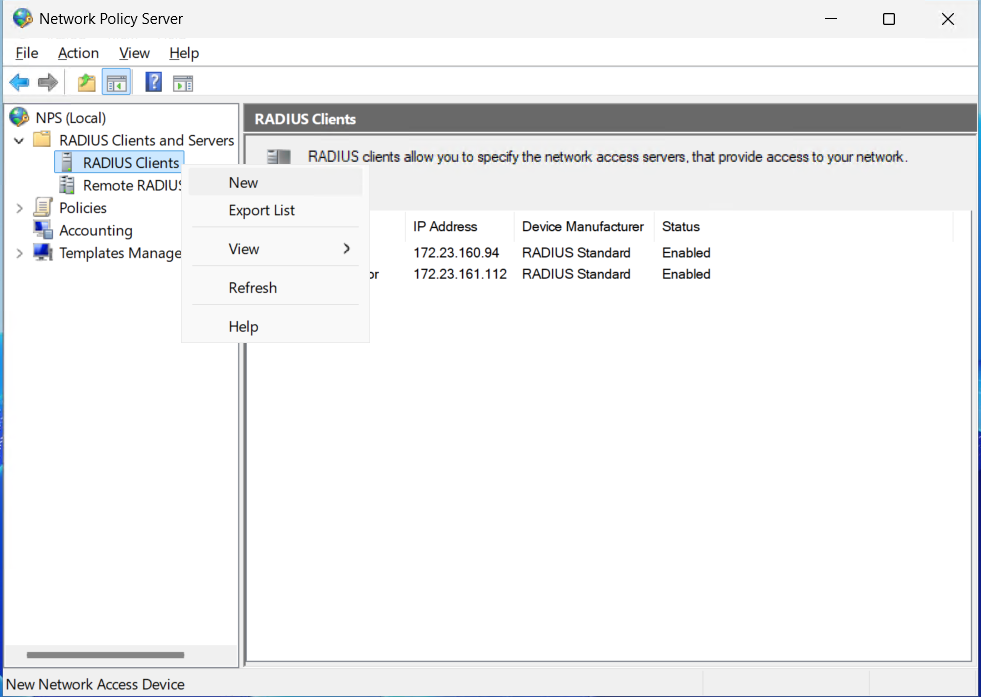Open the View submenu arrow in context menu
This screenshot has width=981, height=697.
tap(347, 248)
